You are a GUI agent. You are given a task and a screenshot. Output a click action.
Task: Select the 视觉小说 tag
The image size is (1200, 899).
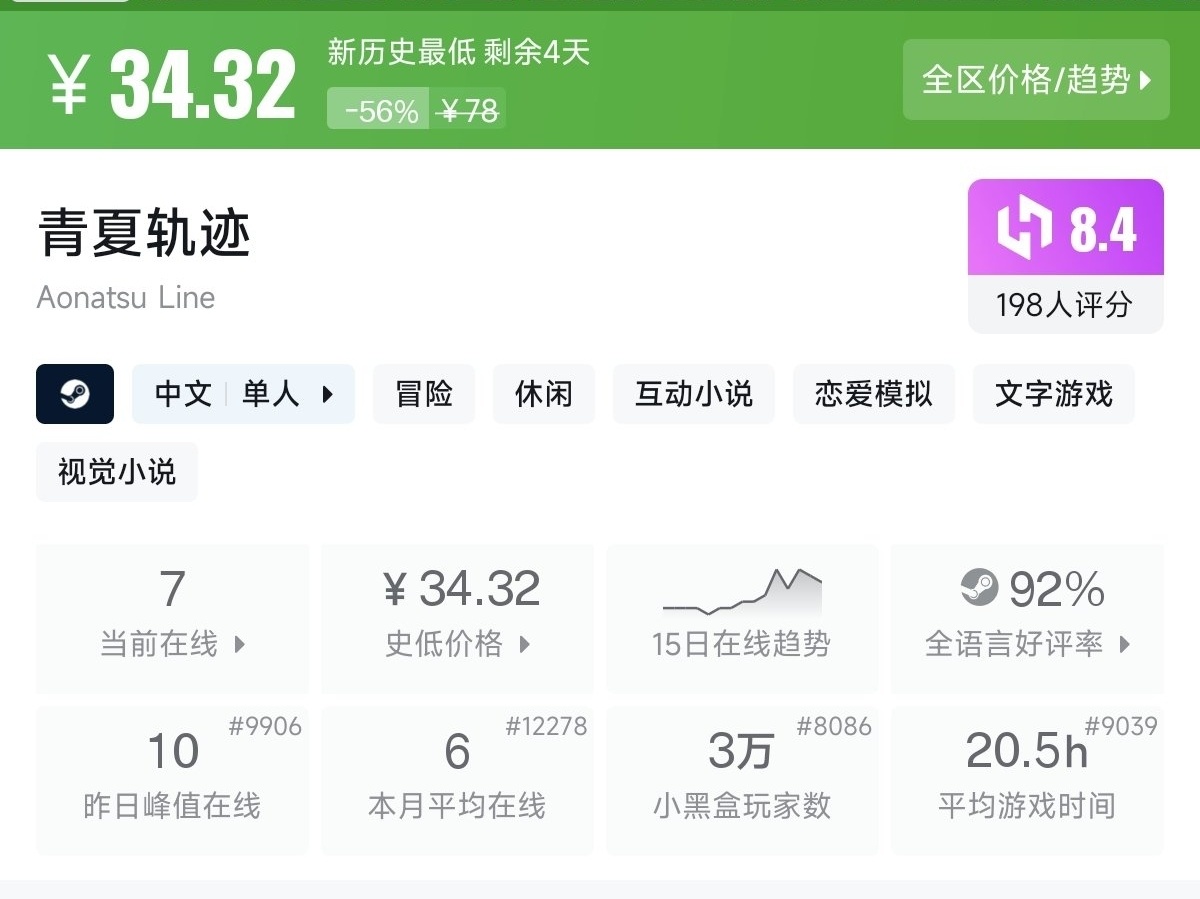pyautogui.click(x=117, y=471)
